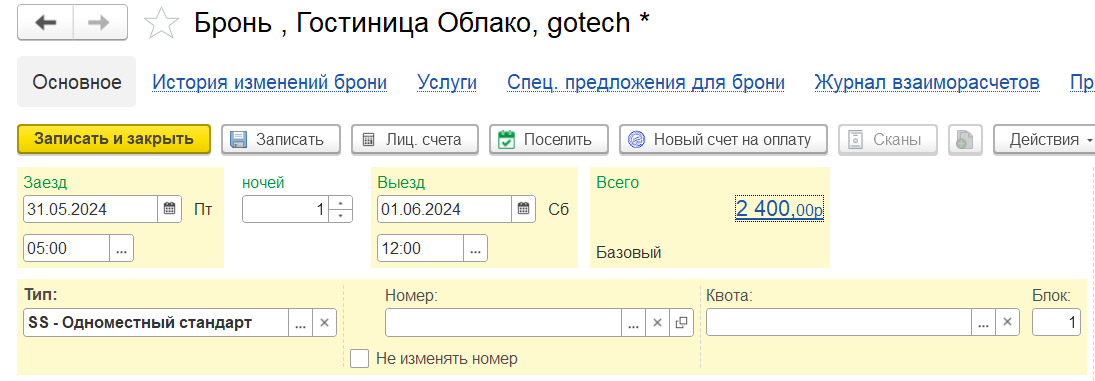Click the Сканы button
The width and height of the screenshot is (1095, 381).
tap(888, 140)
